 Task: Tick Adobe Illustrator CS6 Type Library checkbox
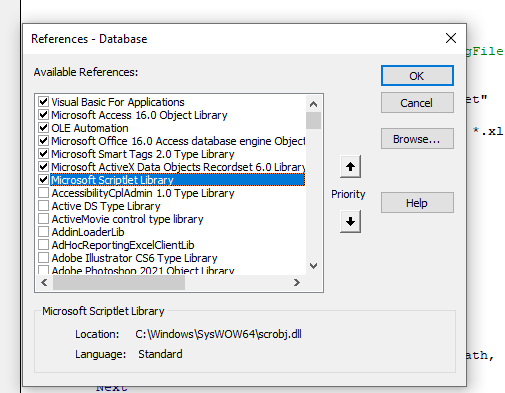click(x=43, y=258)
